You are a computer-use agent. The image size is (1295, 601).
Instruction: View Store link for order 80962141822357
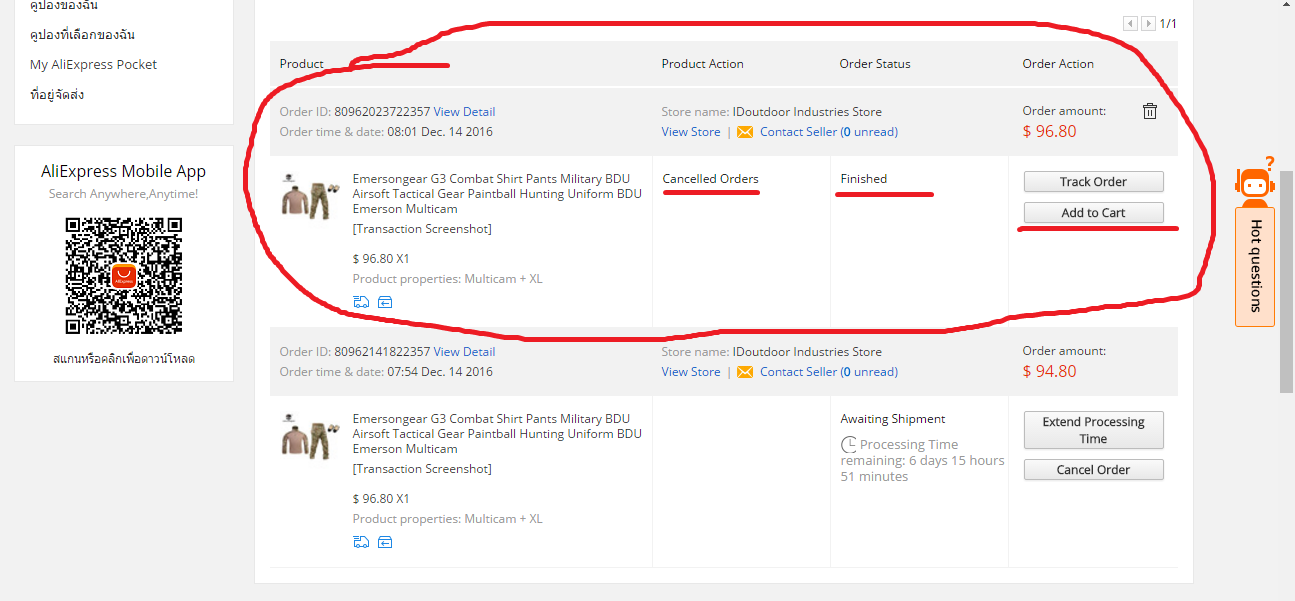tap(691, 372)
